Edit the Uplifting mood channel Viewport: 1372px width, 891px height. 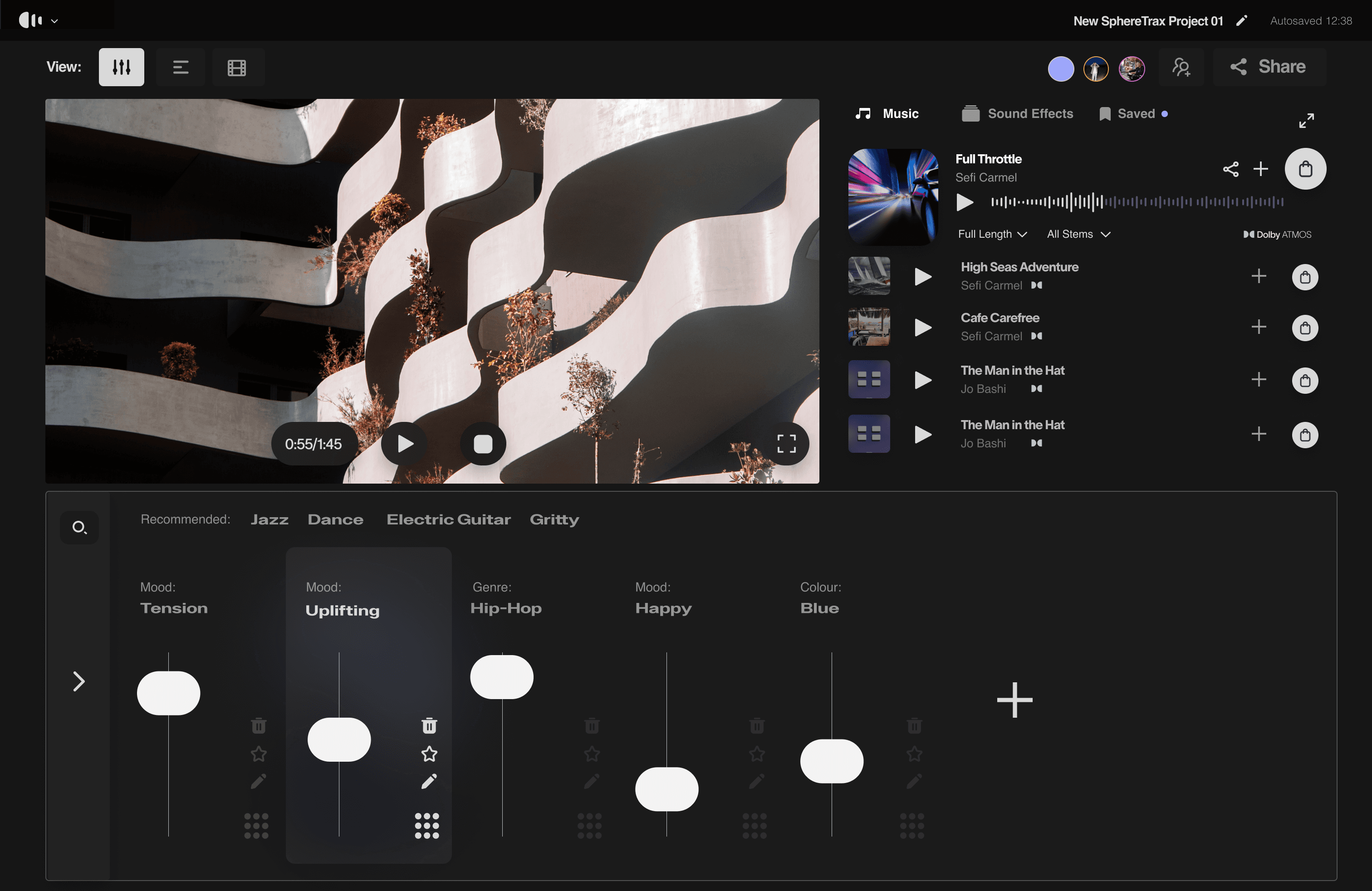[x=429, y=782]
